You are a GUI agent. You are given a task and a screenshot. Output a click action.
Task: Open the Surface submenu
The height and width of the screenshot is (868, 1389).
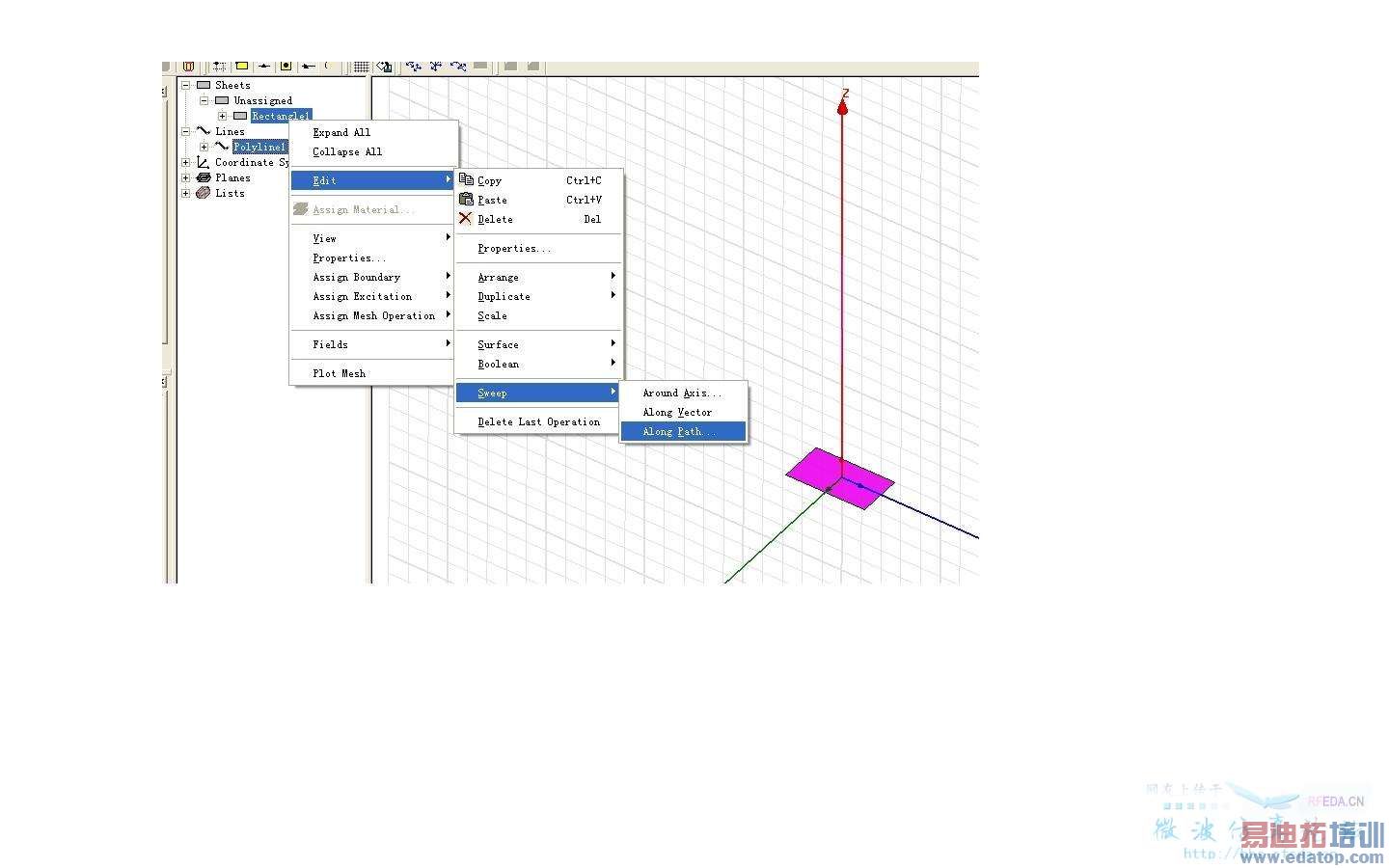(x=539, y=344)
